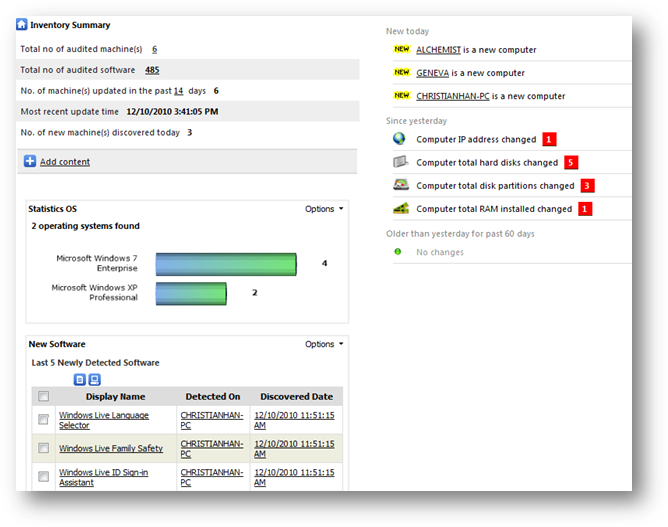Open the Windows Live ID Sign-in Assistant link
Screen dimensions: 668x527
(x=104, y=477)
